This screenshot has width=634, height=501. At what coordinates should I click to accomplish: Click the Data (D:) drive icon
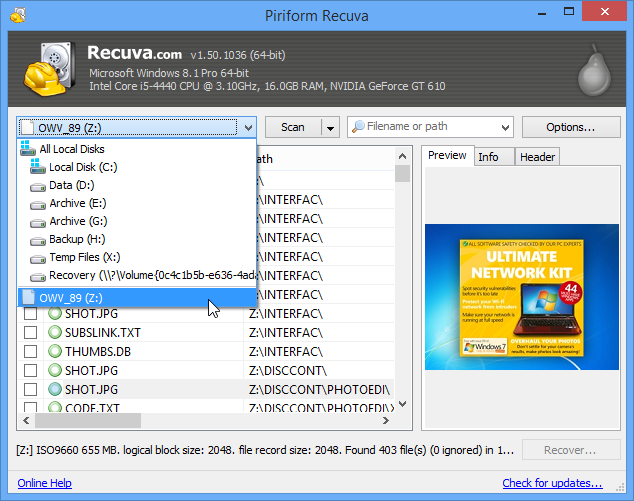coord(38,187)
